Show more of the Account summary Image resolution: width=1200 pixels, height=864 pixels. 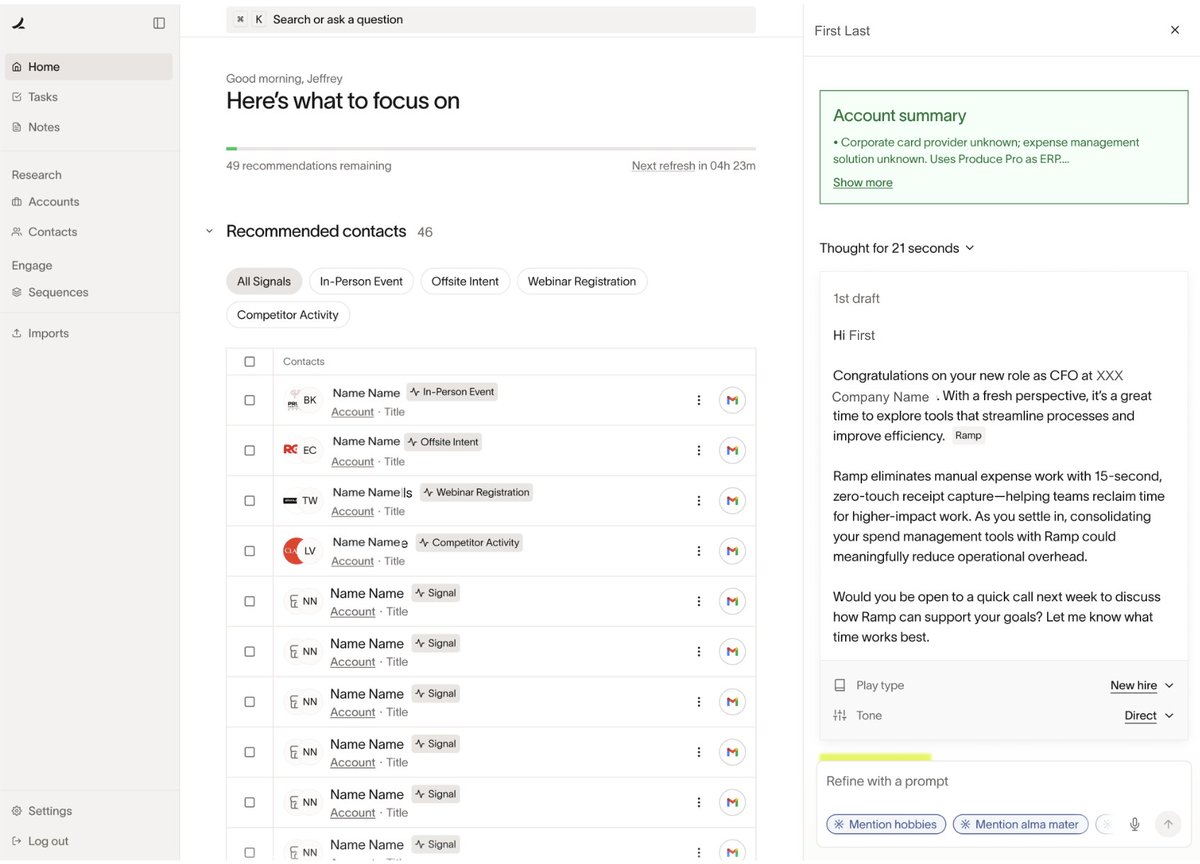coord(863,182)
